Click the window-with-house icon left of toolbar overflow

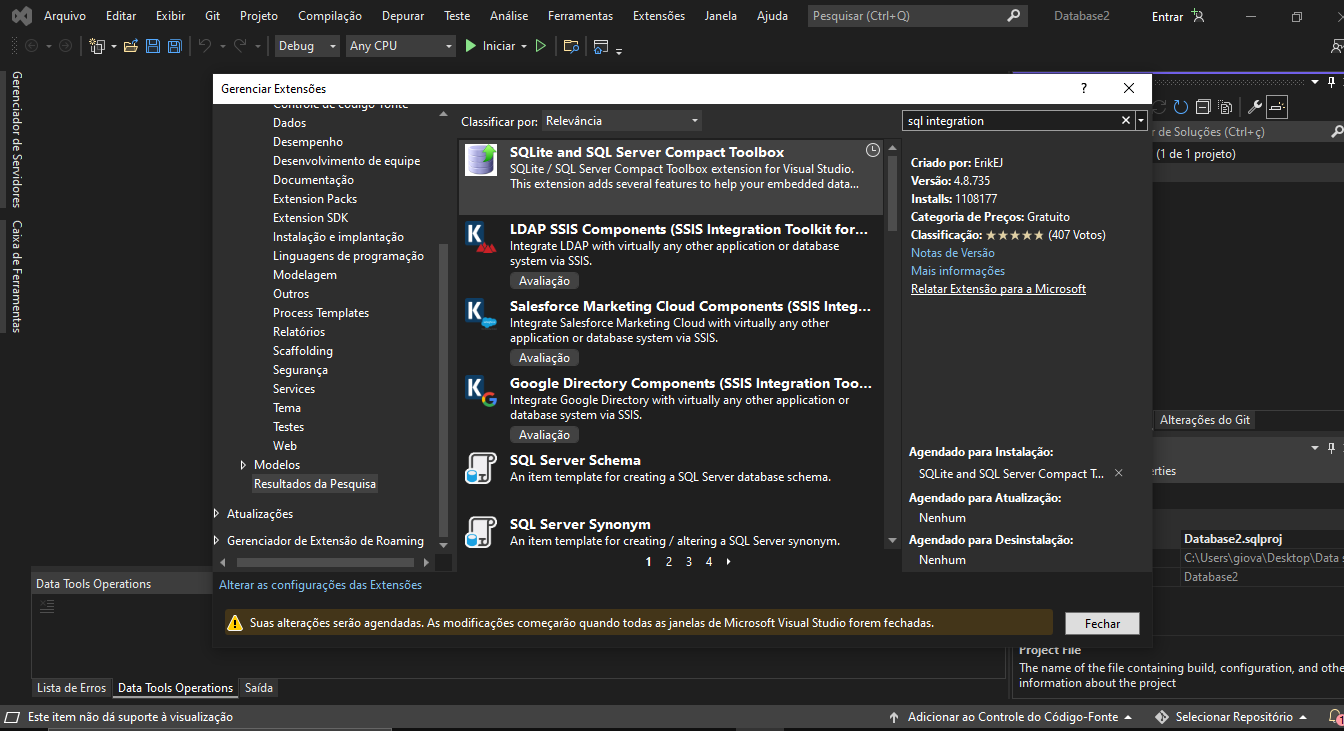601,46
